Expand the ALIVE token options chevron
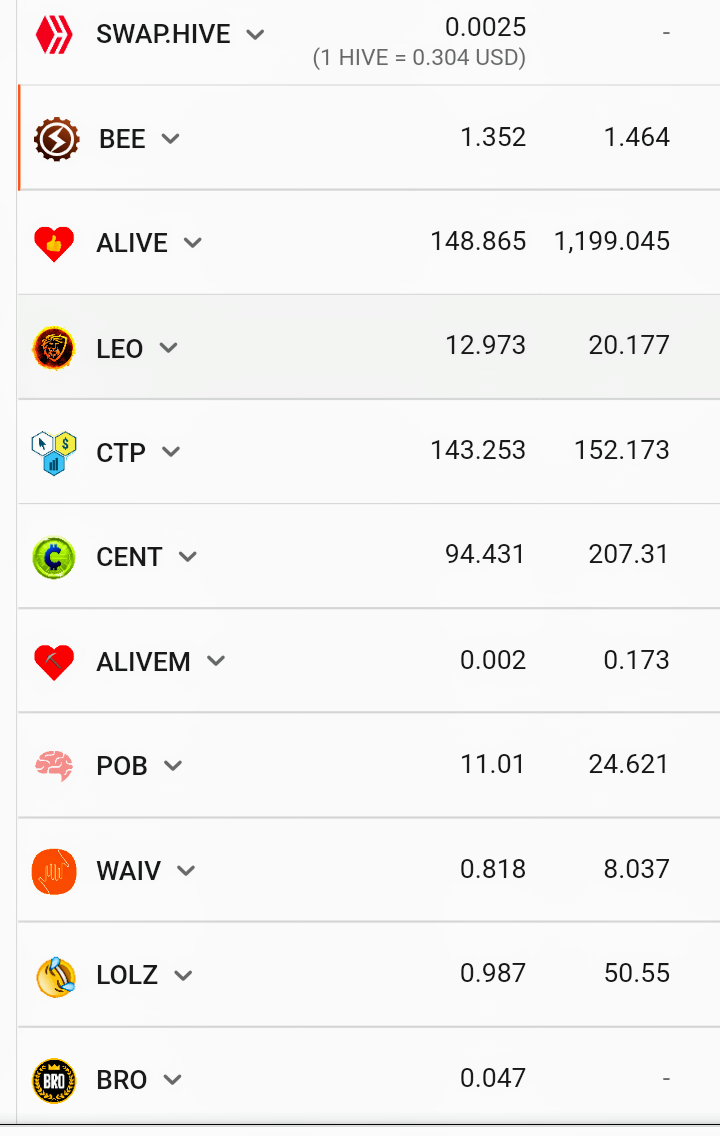 click(193, 243)
